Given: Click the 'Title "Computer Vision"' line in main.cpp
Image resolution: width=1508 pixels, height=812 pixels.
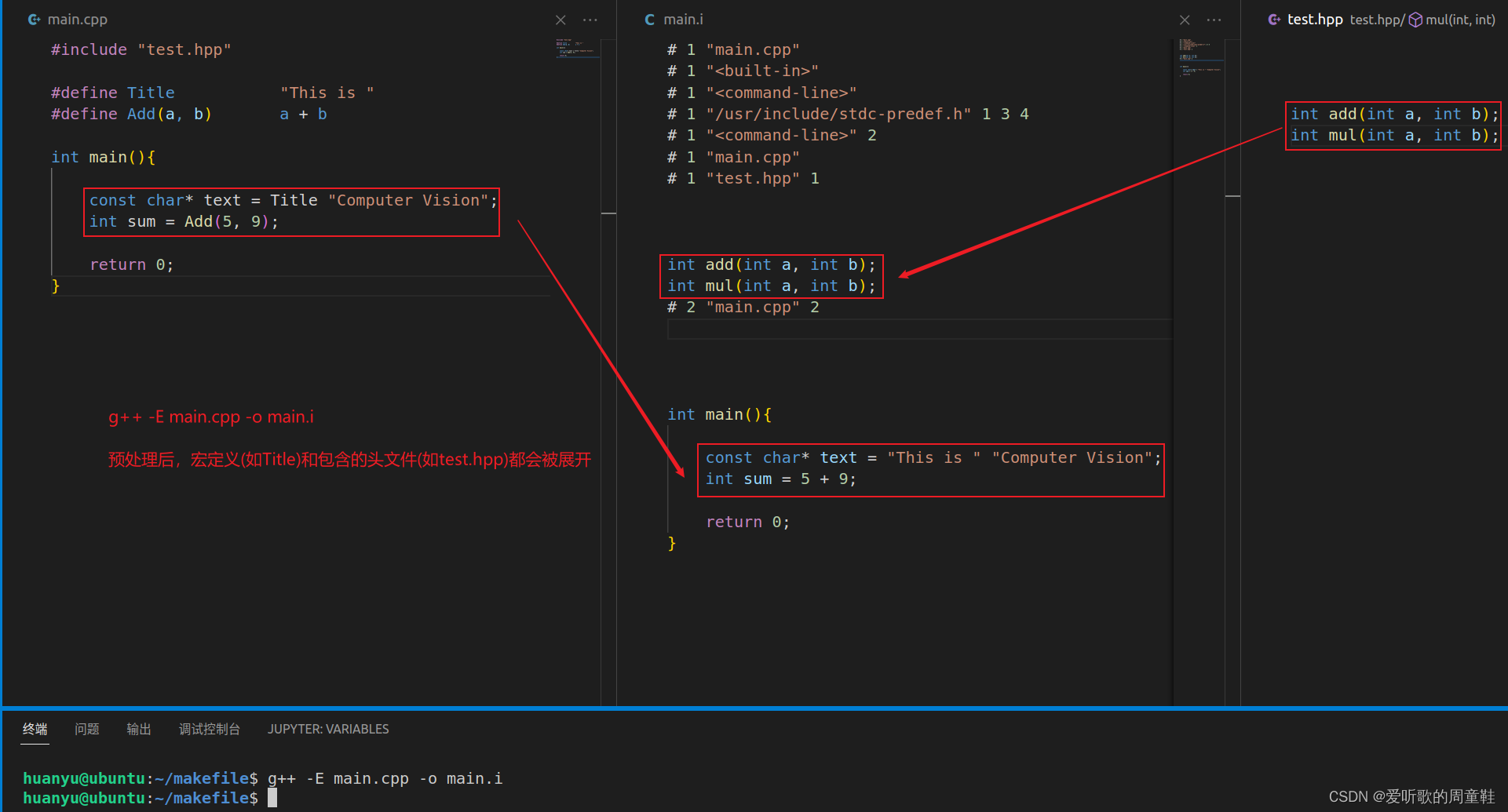Looking at the screenshot, I should [294, 200].
